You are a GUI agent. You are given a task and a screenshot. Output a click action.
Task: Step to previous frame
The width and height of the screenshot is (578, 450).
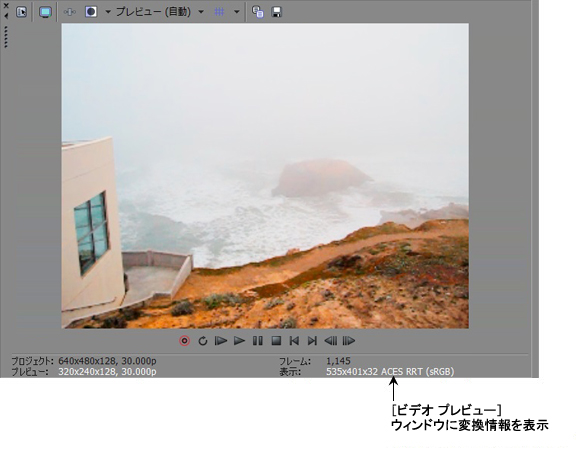click(x=330, y=341)
